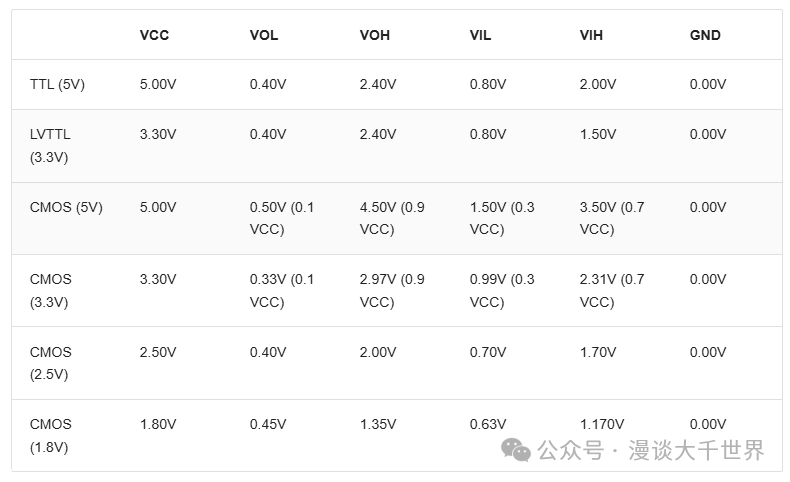Image resolution: width=790 pixels, height=482 pixels.
Task: Select the CMOS (3.3V) row label
Action: (x=51, y=290)
